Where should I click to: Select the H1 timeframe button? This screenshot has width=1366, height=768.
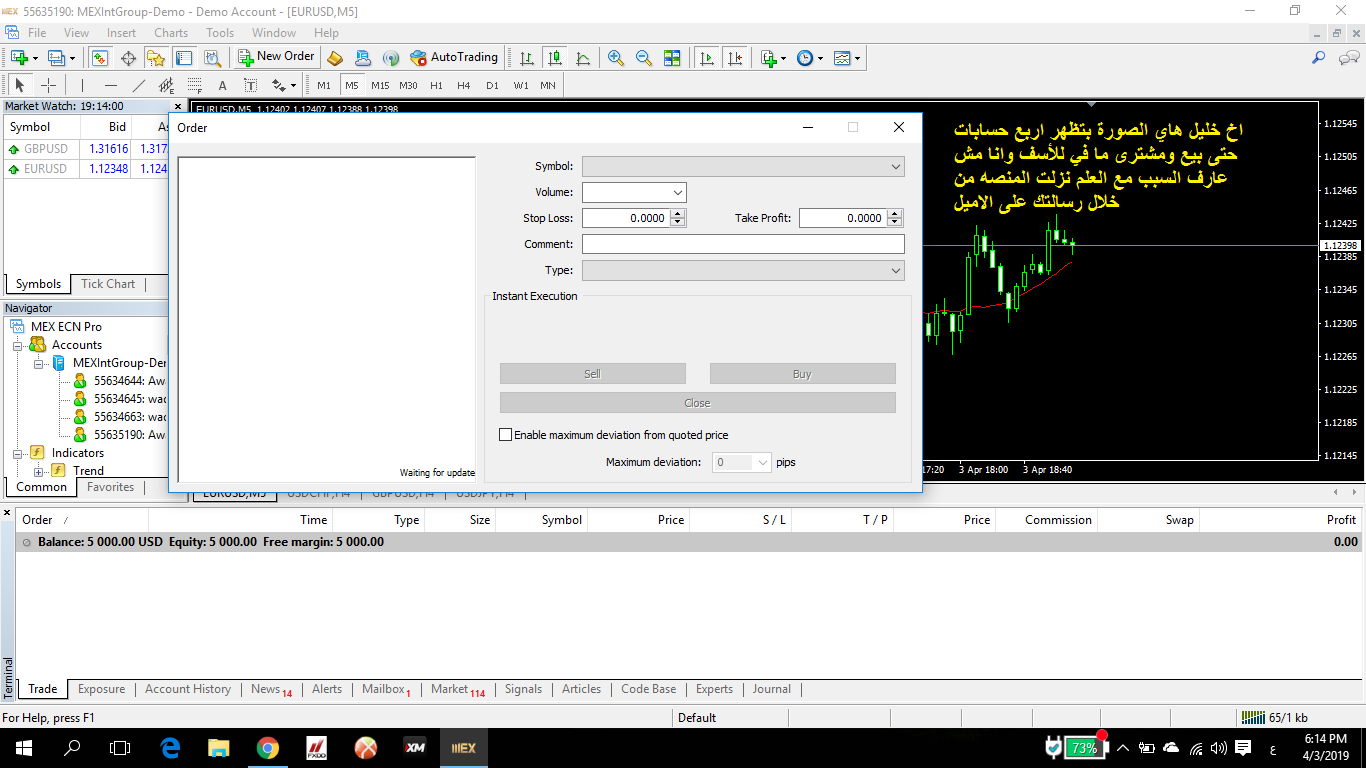click(436, 85)
